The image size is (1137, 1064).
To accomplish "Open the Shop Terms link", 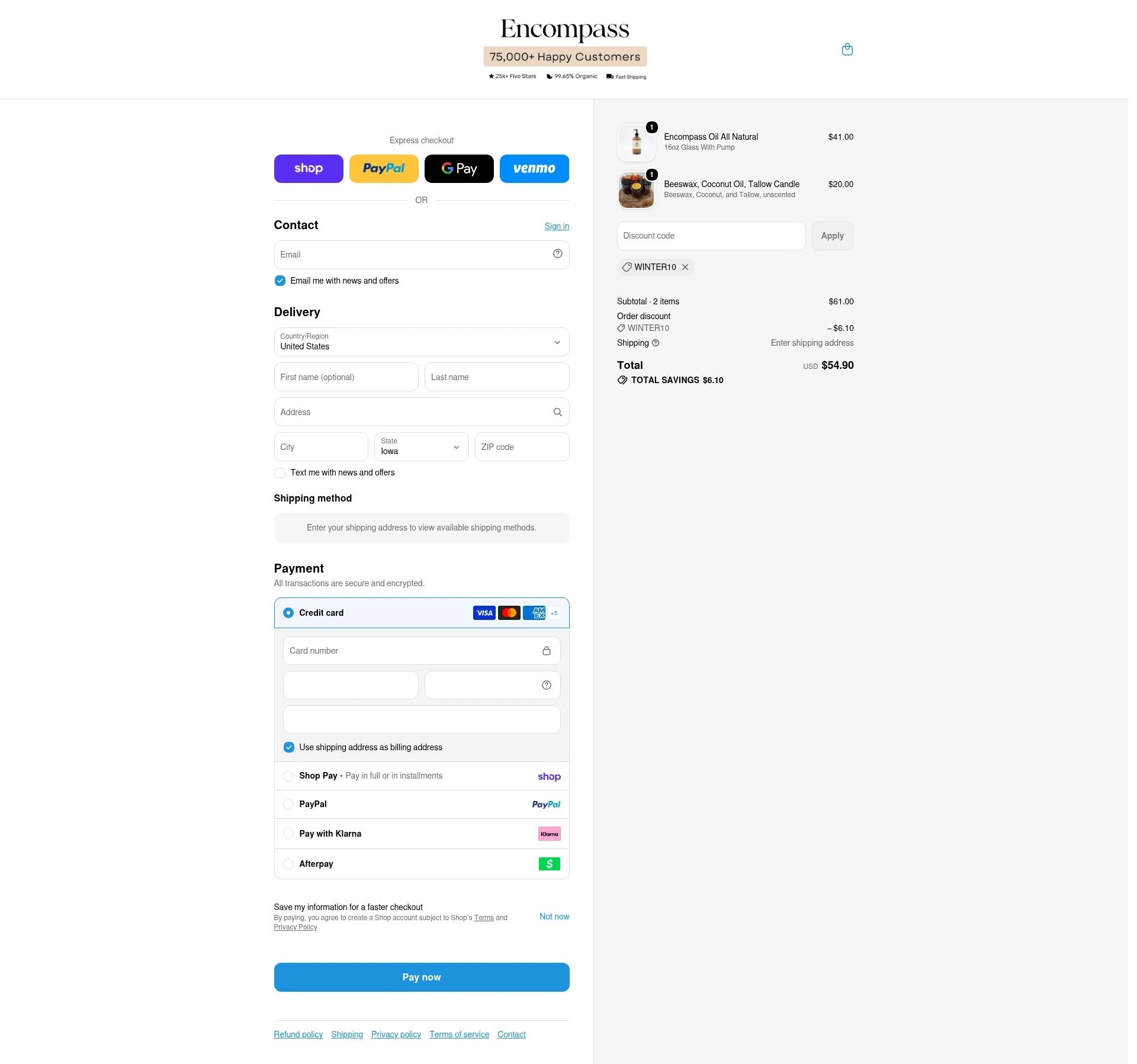I will tap(484, 918).
